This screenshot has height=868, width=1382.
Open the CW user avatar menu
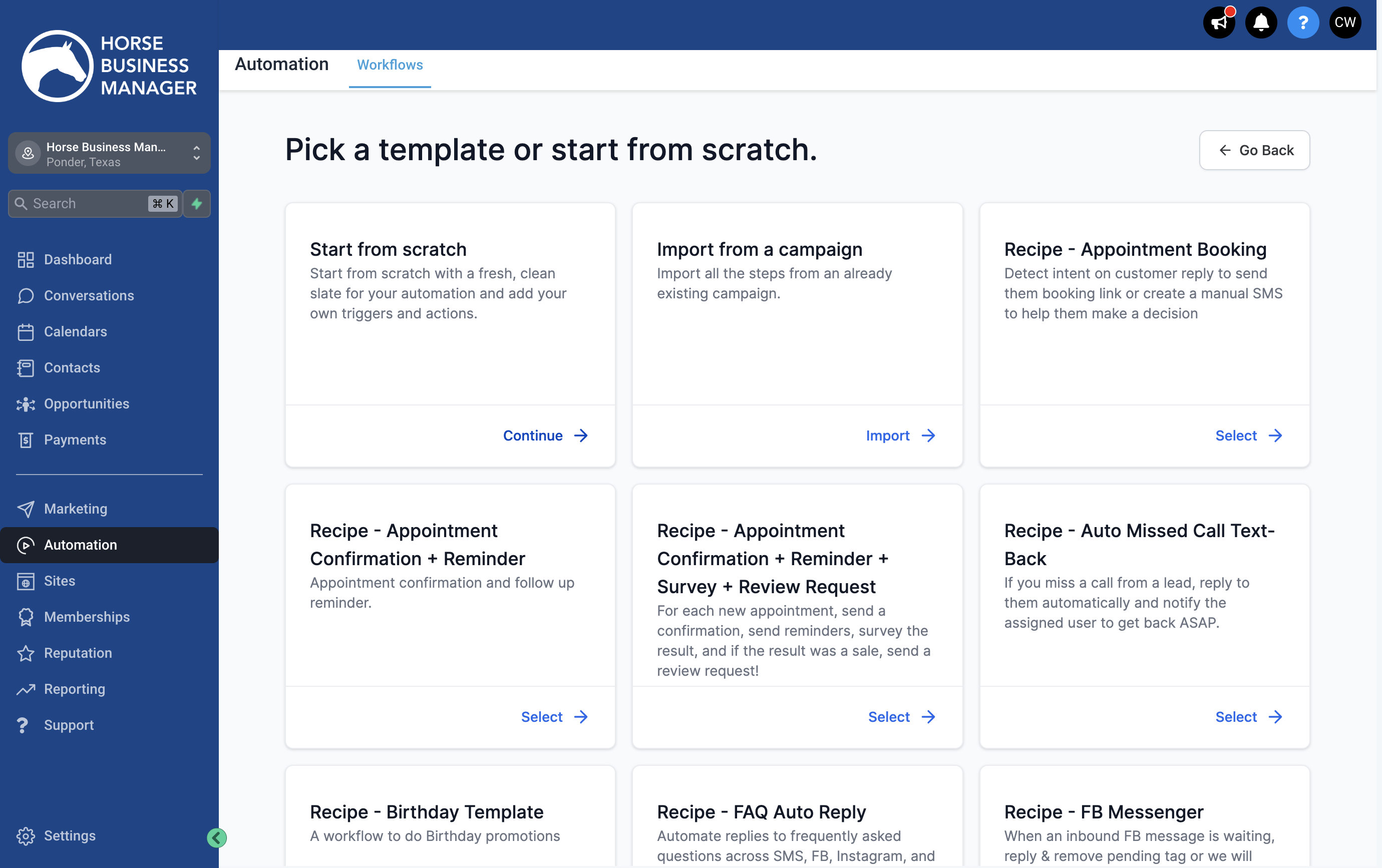point(1344,23)
